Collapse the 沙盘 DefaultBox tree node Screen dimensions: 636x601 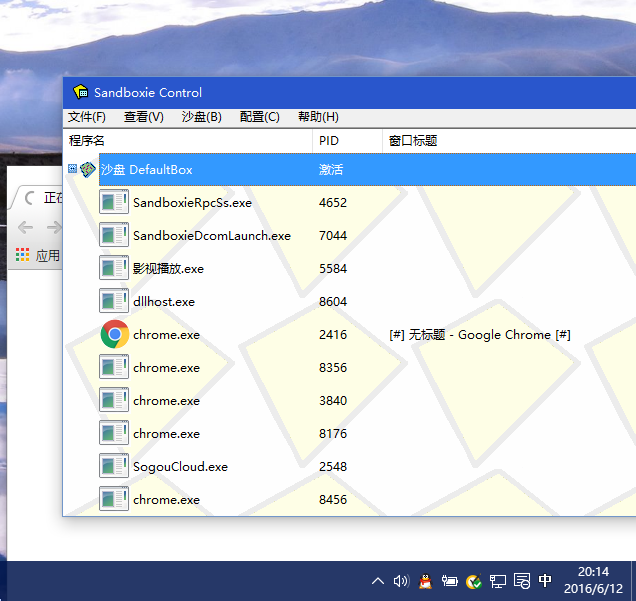coord(72,168)
